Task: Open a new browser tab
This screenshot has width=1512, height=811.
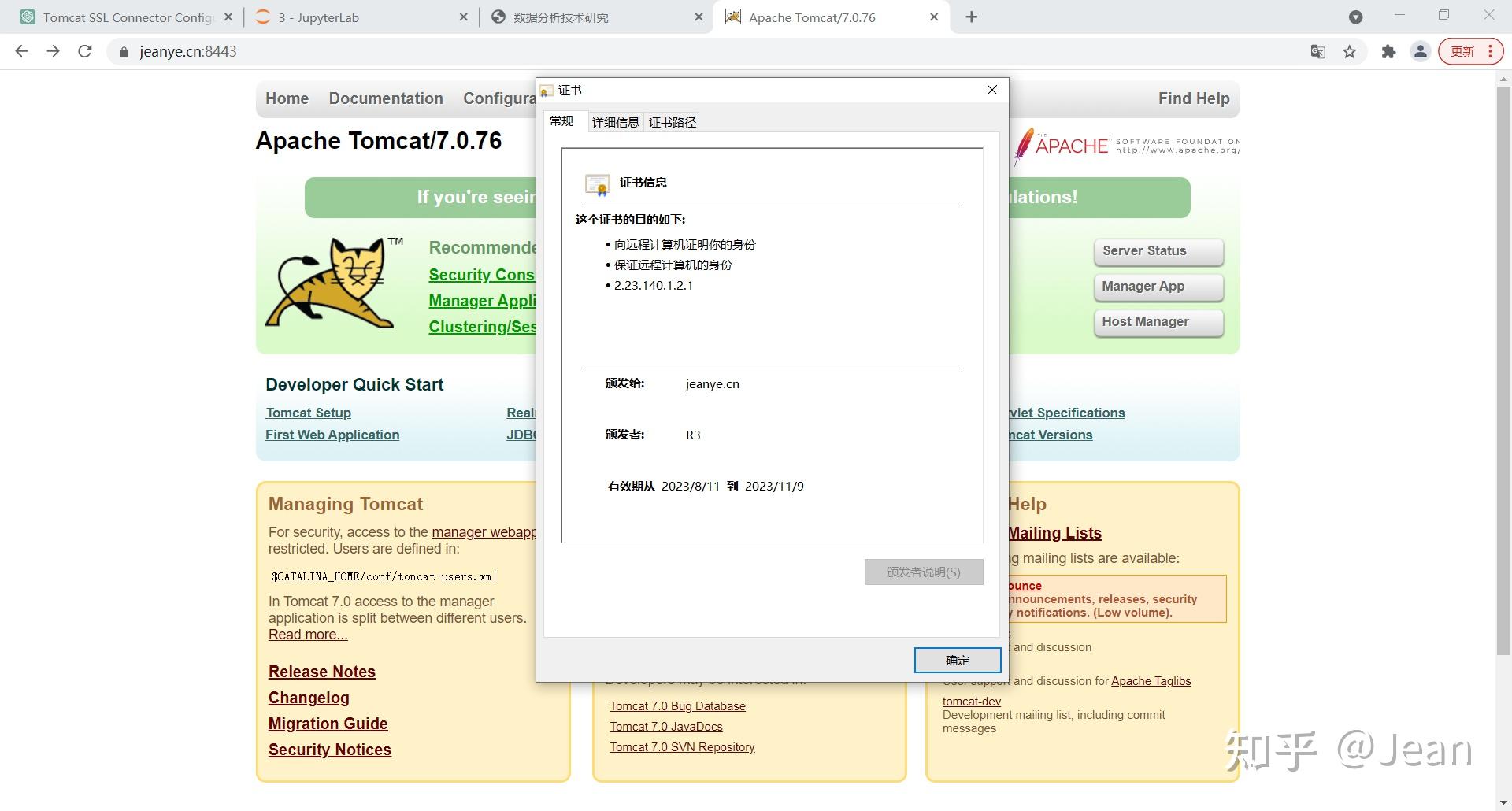Action: tap(972, 17)
